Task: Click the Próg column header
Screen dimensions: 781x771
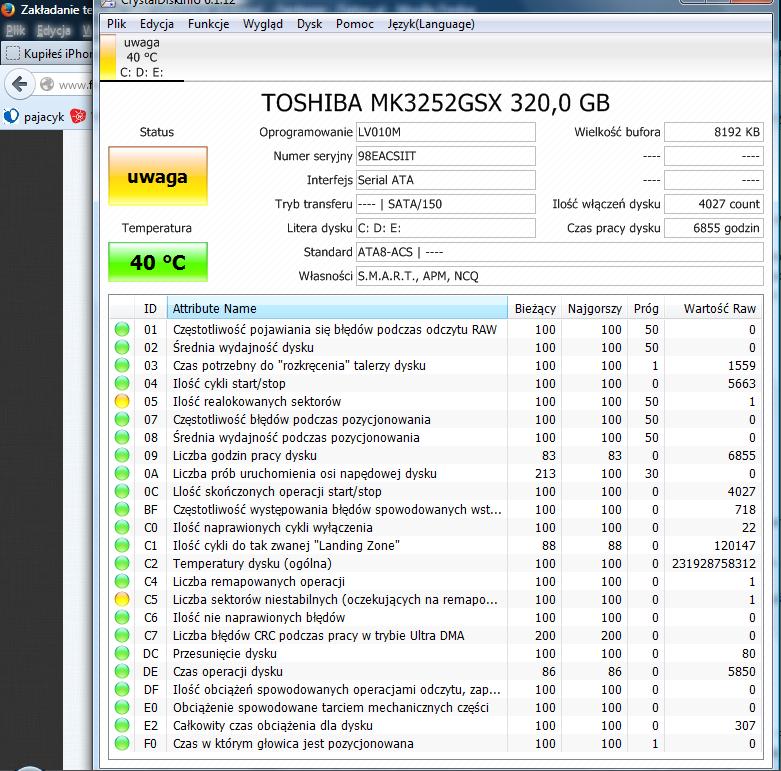Action: (x=646, y=308)
